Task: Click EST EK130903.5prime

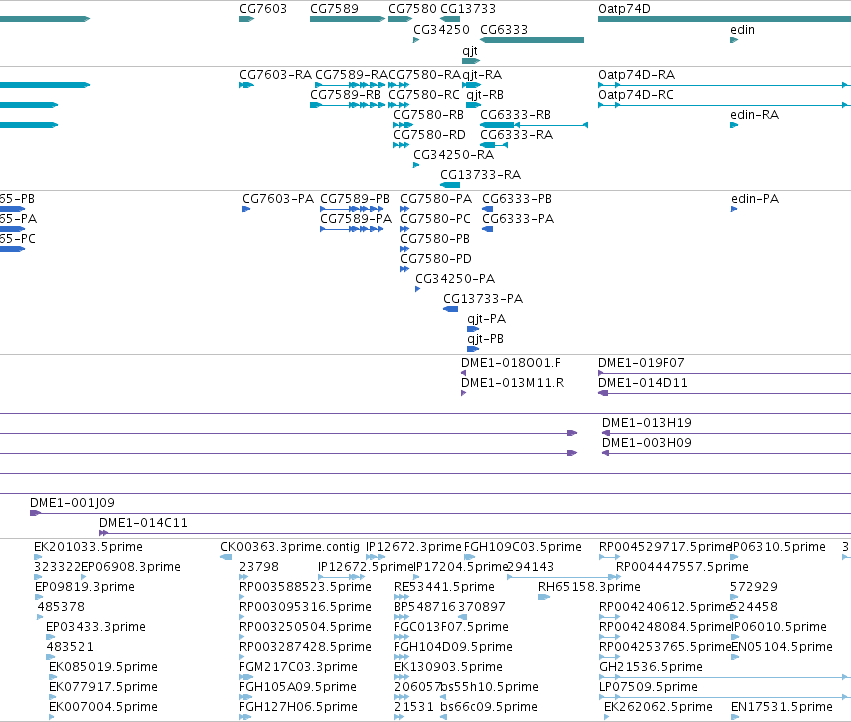Action: click(448, 667)
